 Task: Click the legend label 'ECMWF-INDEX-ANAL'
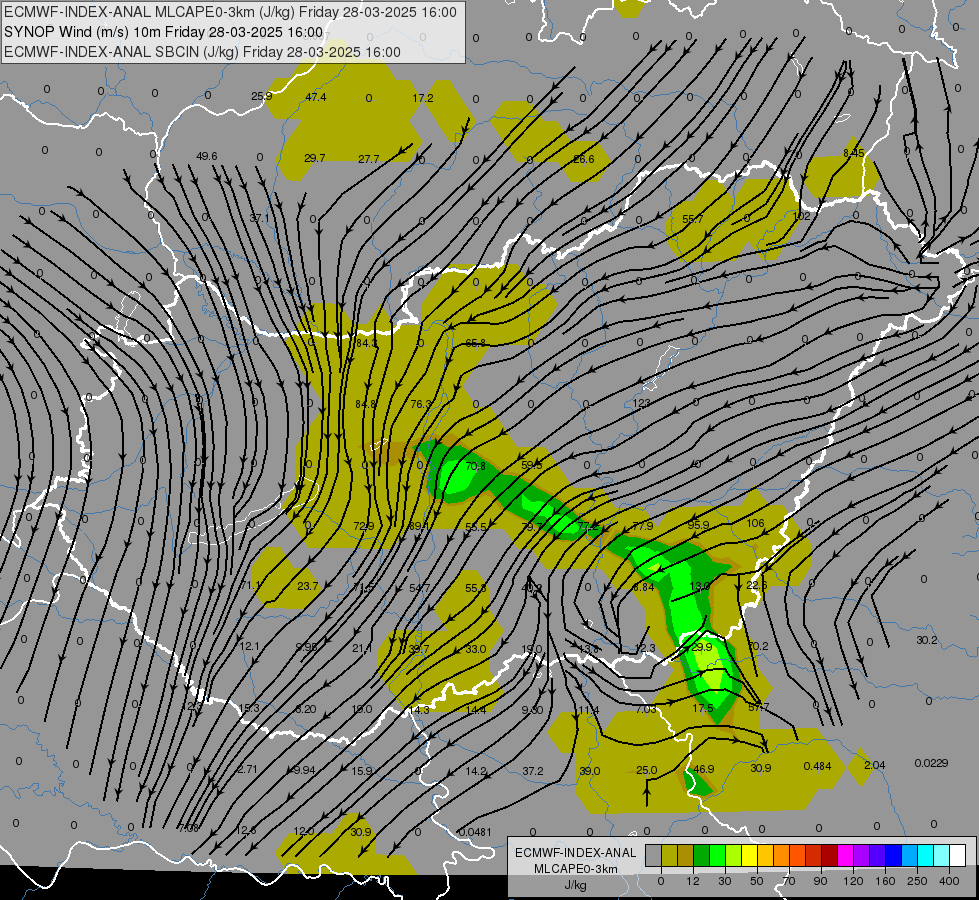(x=576, y=853)
